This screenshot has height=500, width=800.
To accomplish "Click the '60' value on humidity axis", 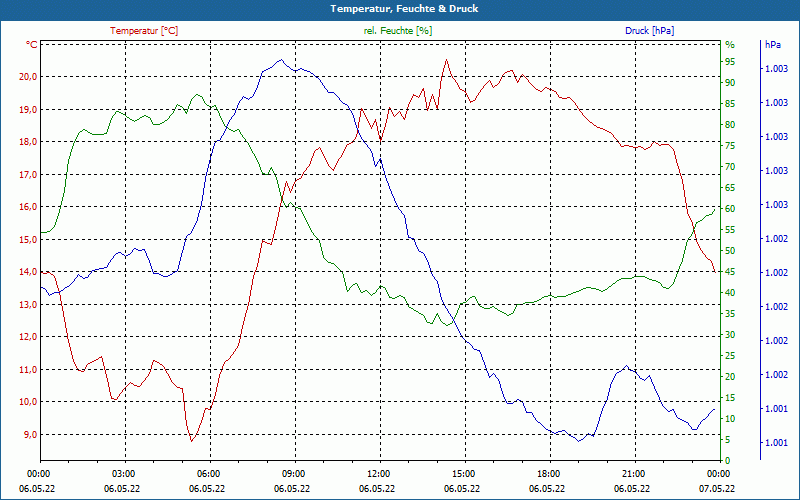I will pos(730,209).
